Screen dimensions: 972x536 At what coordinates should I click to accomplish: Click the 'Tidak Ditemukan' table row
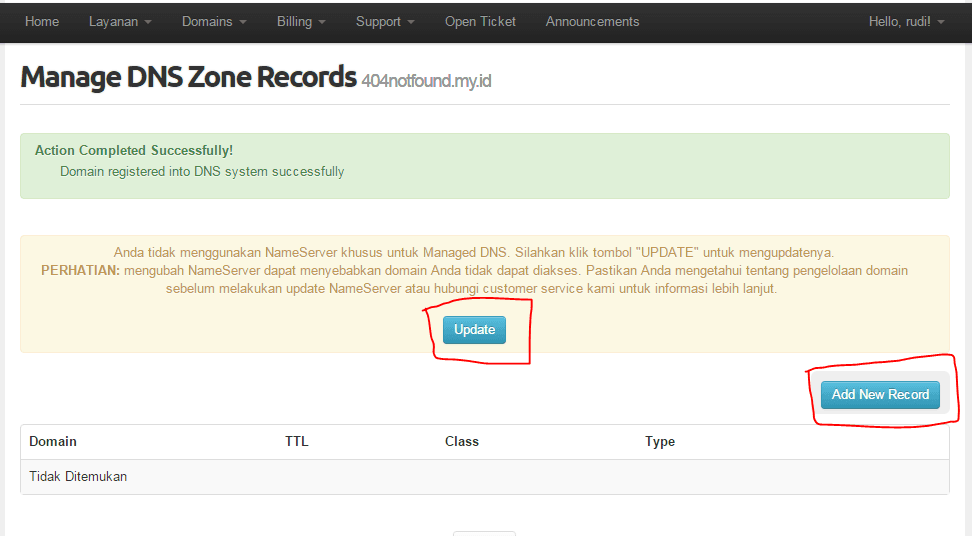point(485,477)
